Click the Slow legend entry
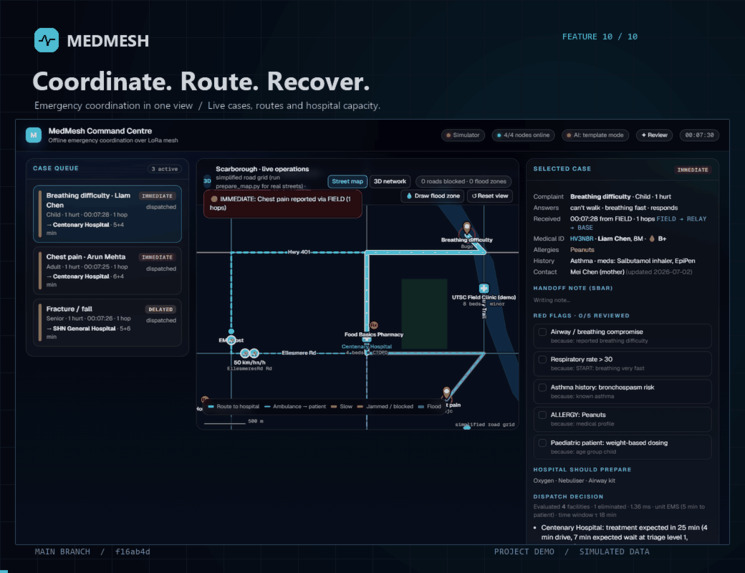745x573 pixels. point(342,407)
